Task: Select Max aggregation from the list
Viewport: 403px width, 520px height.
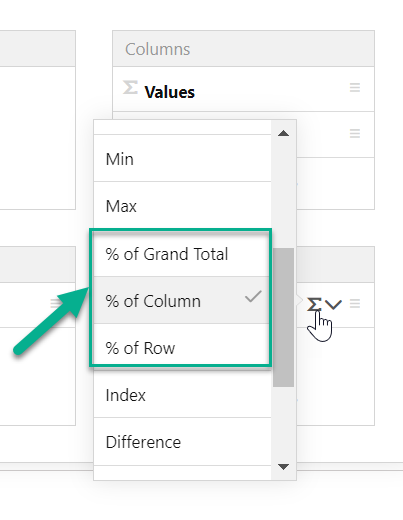Action: tap(183, 206)
